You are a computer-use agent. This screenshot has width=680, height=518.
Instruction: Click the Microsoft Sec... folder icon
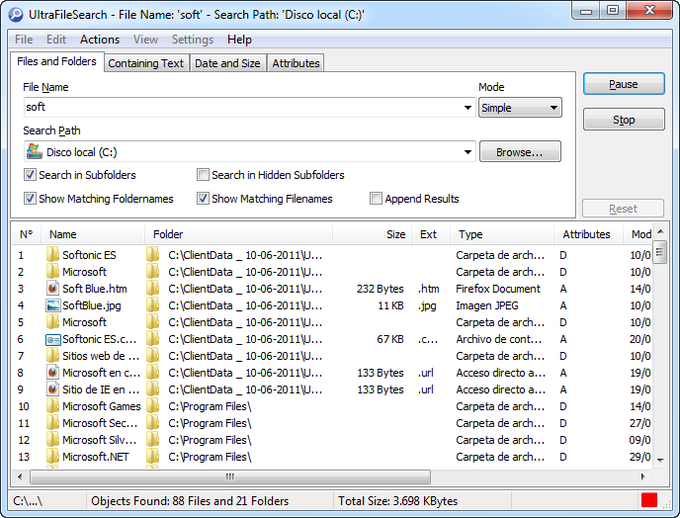(52, 423)
